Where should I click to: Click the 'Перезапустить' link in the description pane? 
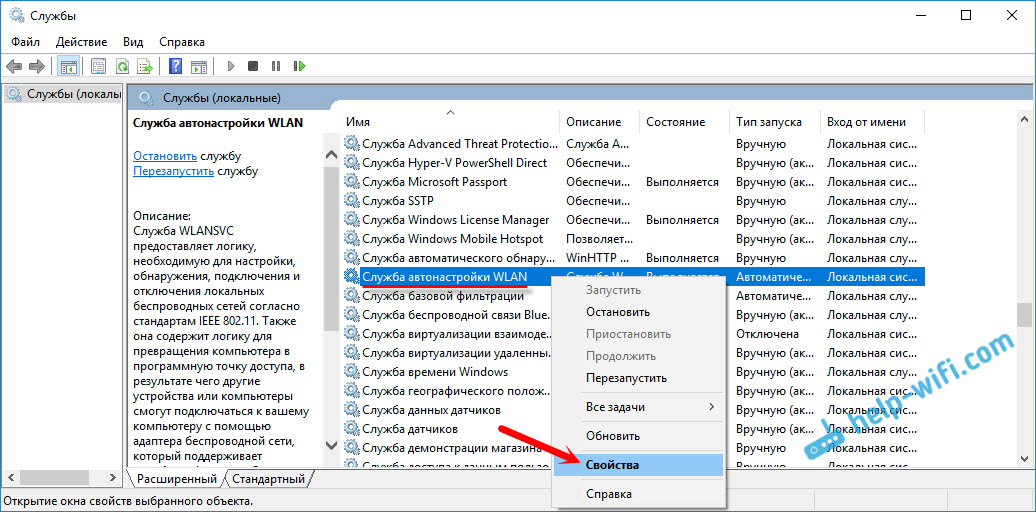point(173,171)
